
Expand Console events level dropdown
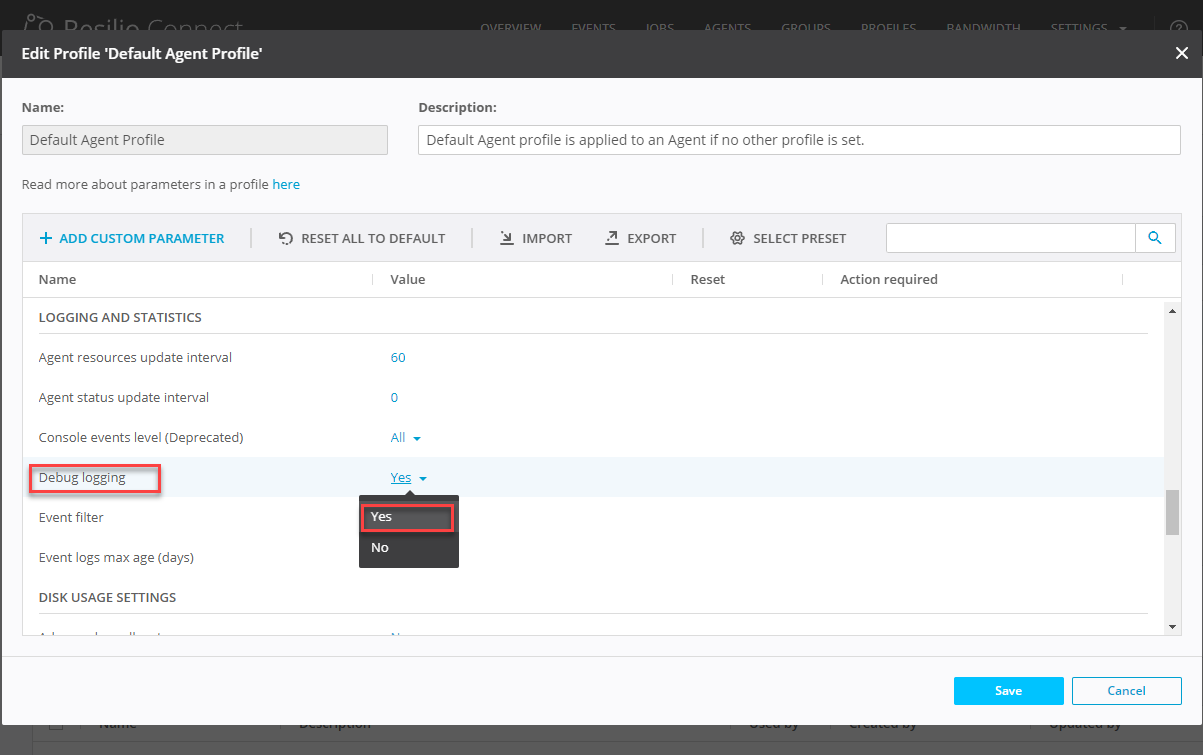point(405,438)
